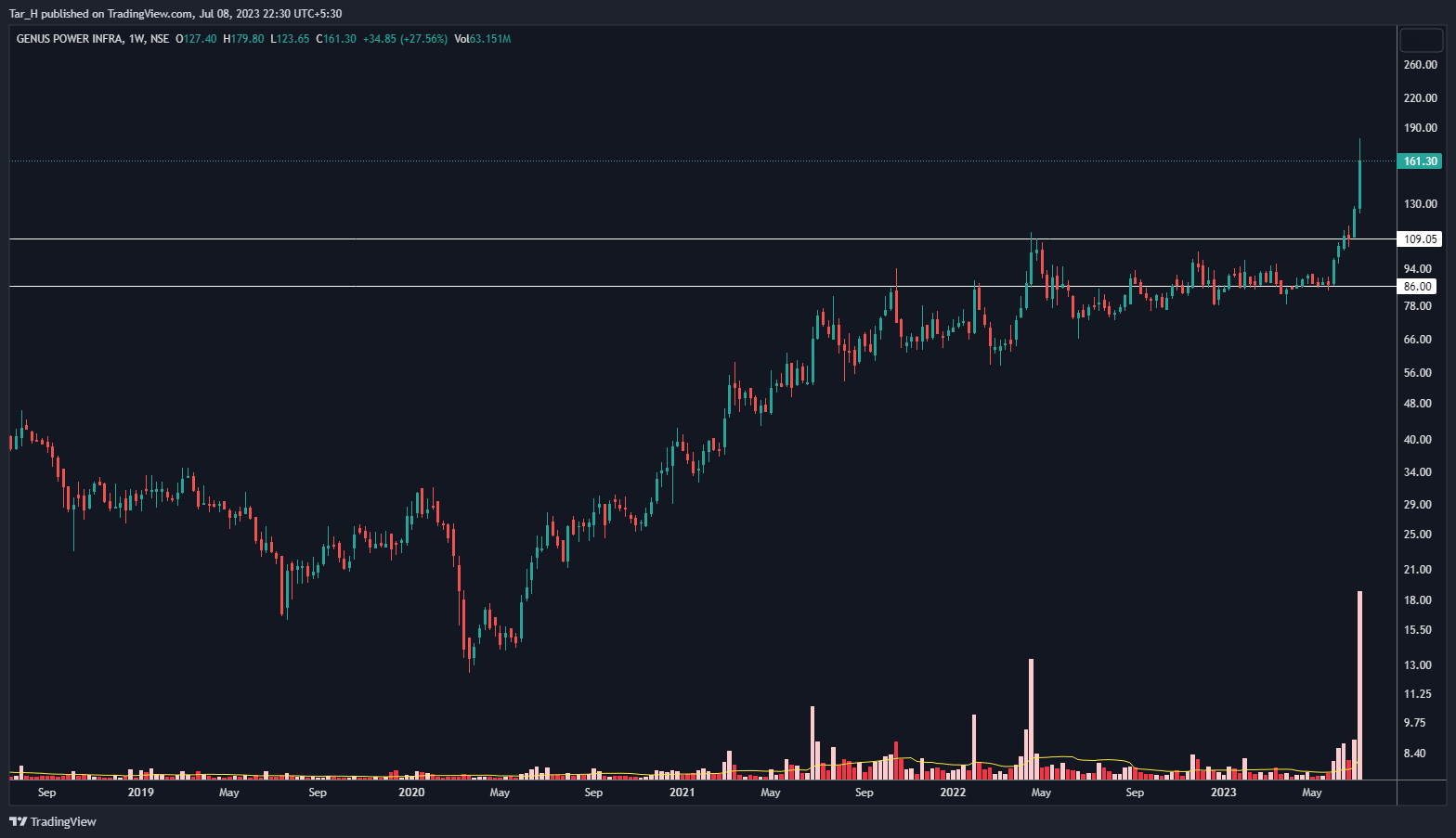Click the 2021 label on time axis
Image resolution: width=1456 pixels, height=838 pixels.
click(682, 793)
